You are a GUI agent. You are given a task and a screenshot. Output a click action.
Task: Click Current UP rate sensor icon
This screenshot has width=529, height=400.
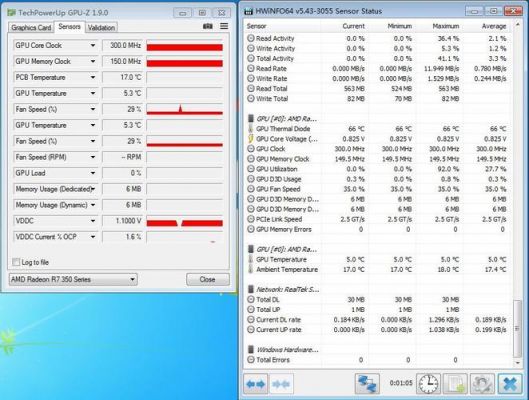pyautogui.click(x=251, y=330)
